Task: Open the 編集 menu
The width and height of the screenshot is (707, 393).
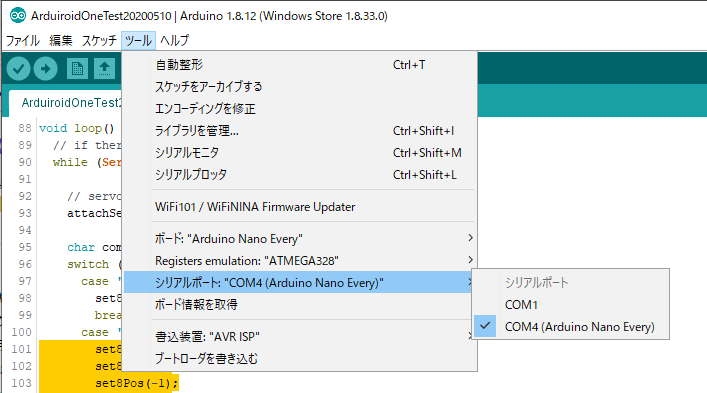Action: pyautogui.click(x=61, y=41)
